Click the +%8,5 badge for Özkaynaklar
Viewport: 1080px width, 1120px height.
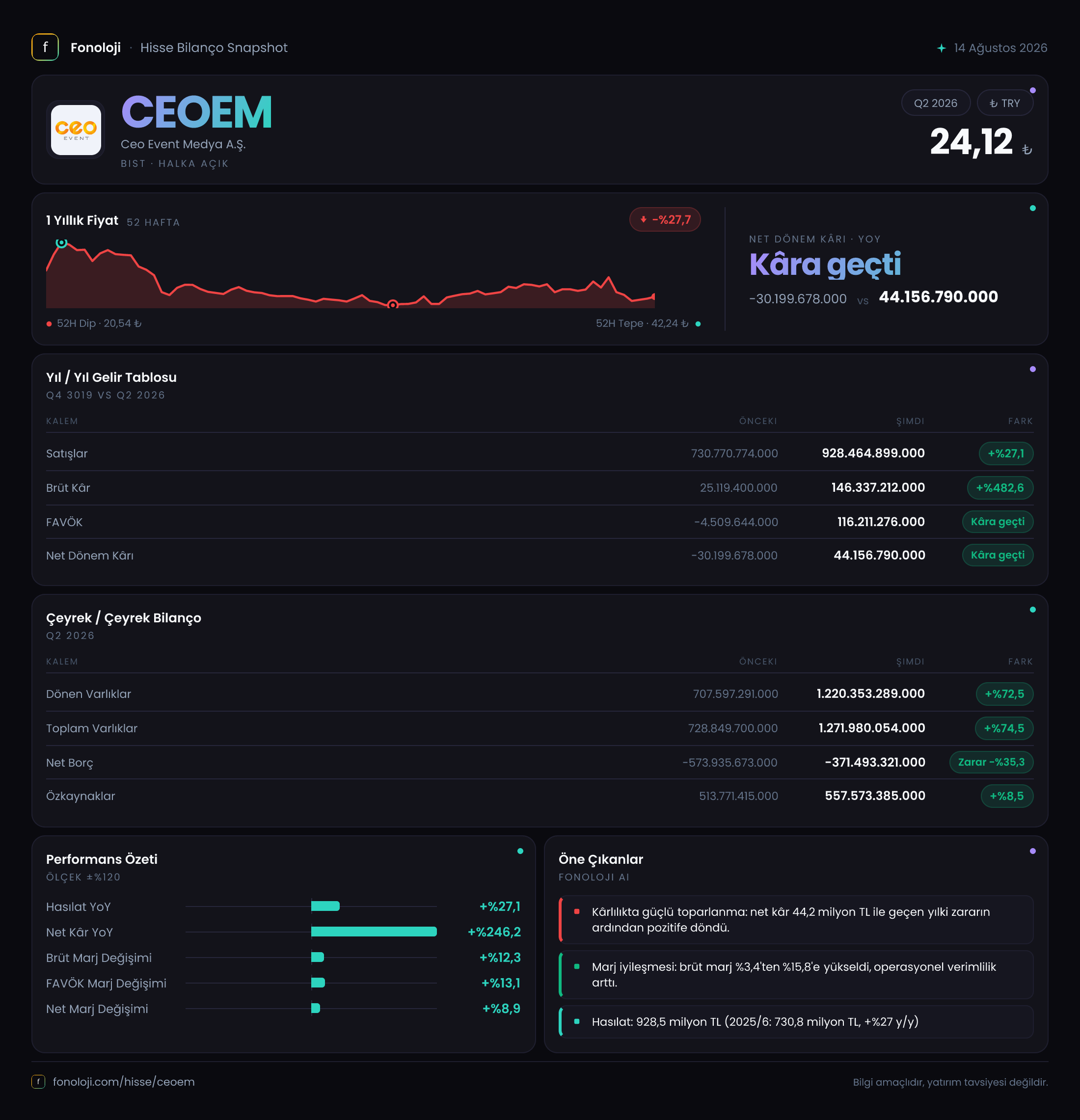(x=1006, y=796)
